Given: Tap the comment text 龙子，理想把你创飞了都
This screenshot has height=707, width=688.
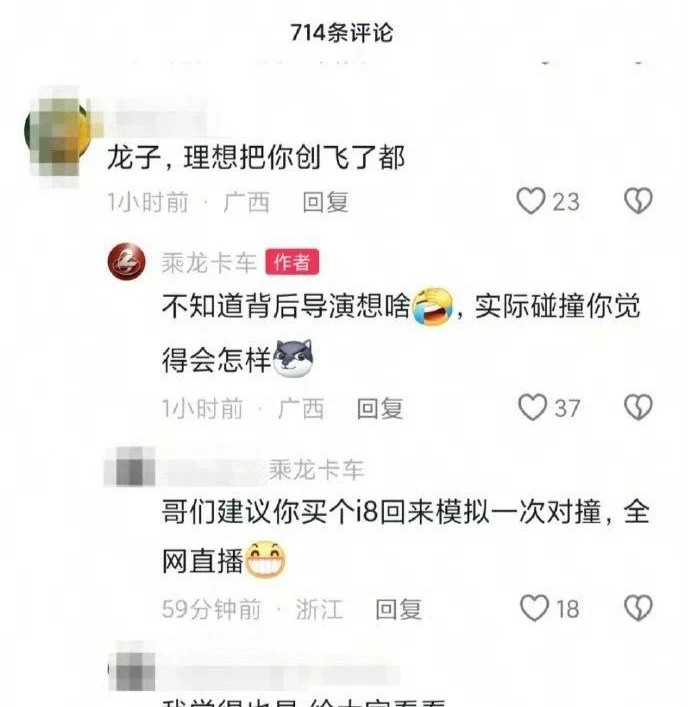Looking at the screenshot, I should [256, 158].
